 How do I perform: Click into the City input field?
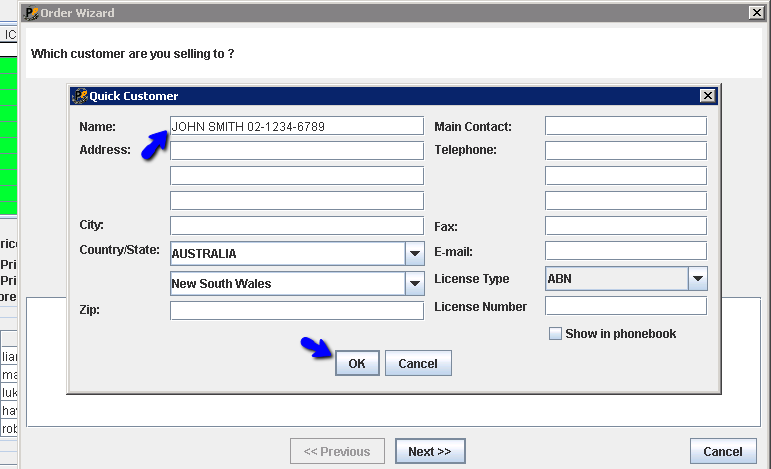point(297,226)
